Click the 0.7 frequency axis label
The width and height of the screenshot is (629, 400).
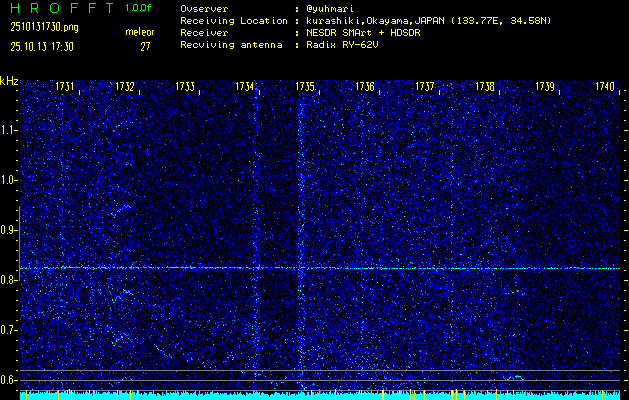9,329
